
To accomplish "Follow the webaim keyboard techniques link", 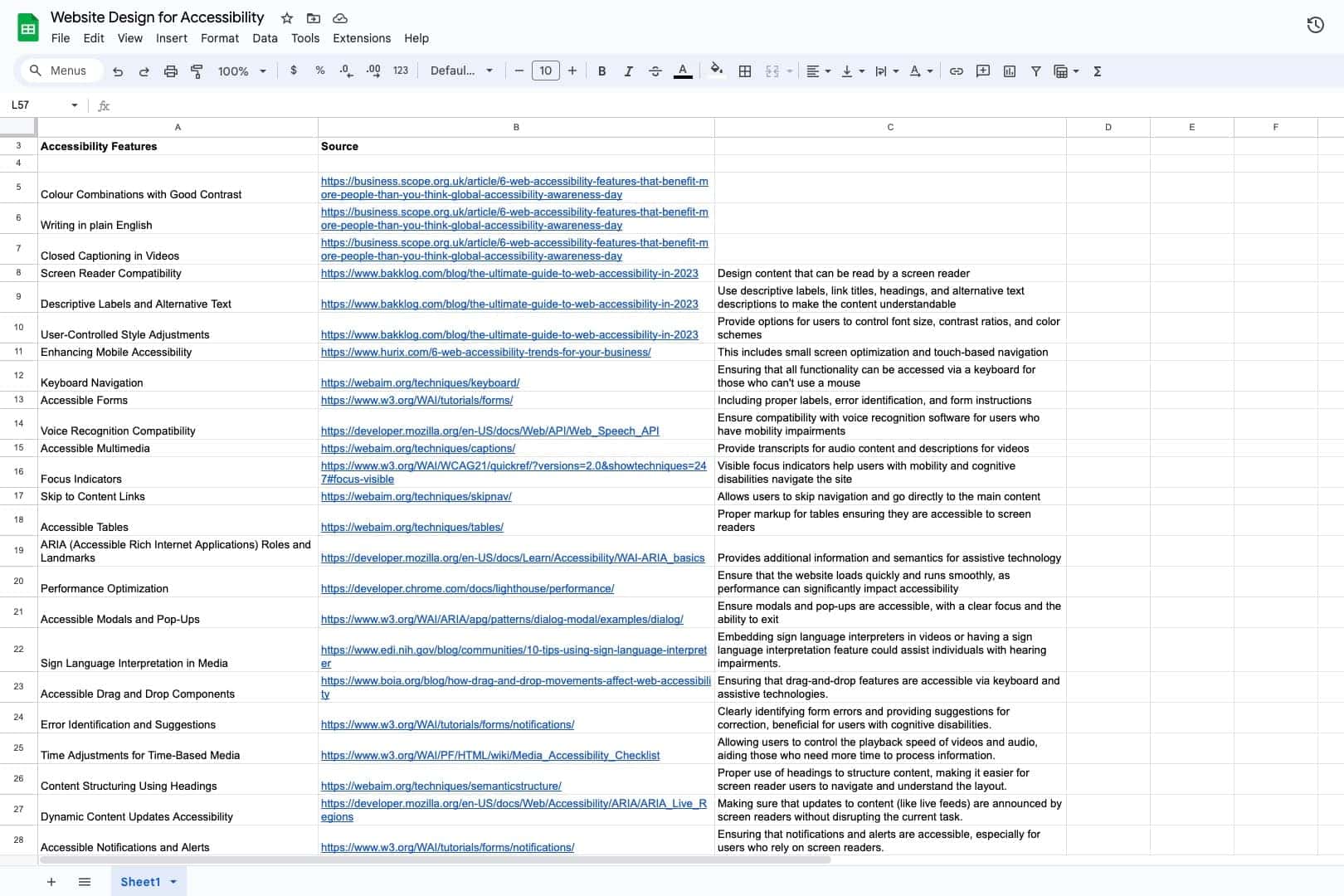I will point(420,382).
